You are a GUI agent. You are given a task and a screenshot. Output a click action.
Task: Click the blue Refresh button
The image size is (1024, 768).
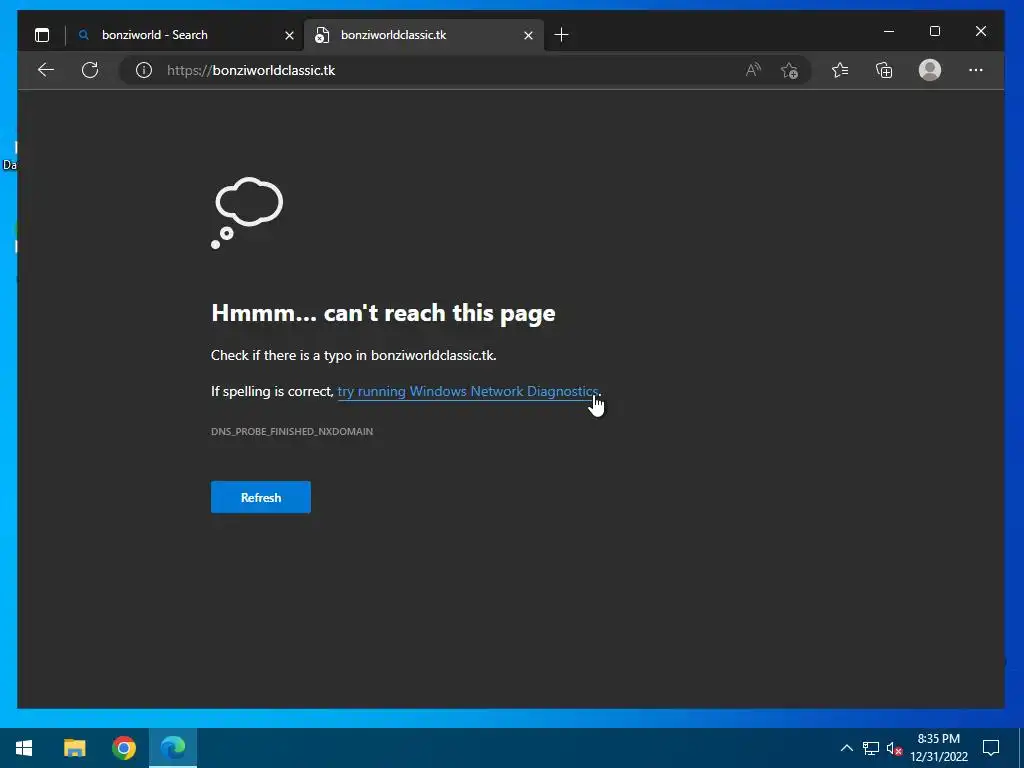[261, 497]
